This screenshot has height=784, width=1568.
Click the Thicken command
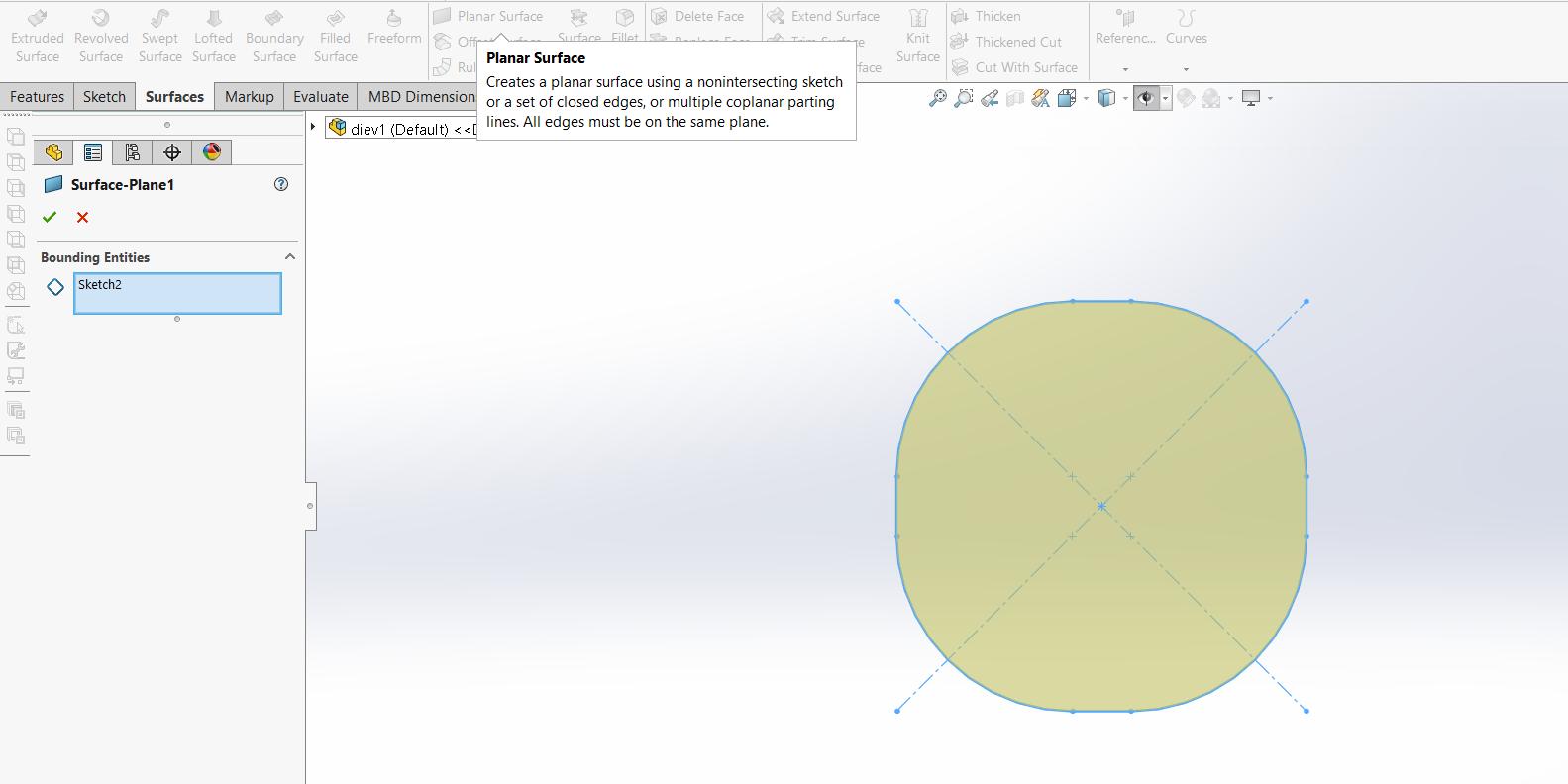coord(986,16)
